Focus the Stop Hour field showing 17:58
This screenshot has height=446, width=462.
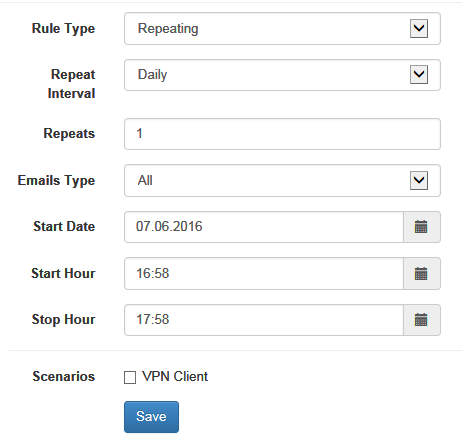(x=264, y=320)
